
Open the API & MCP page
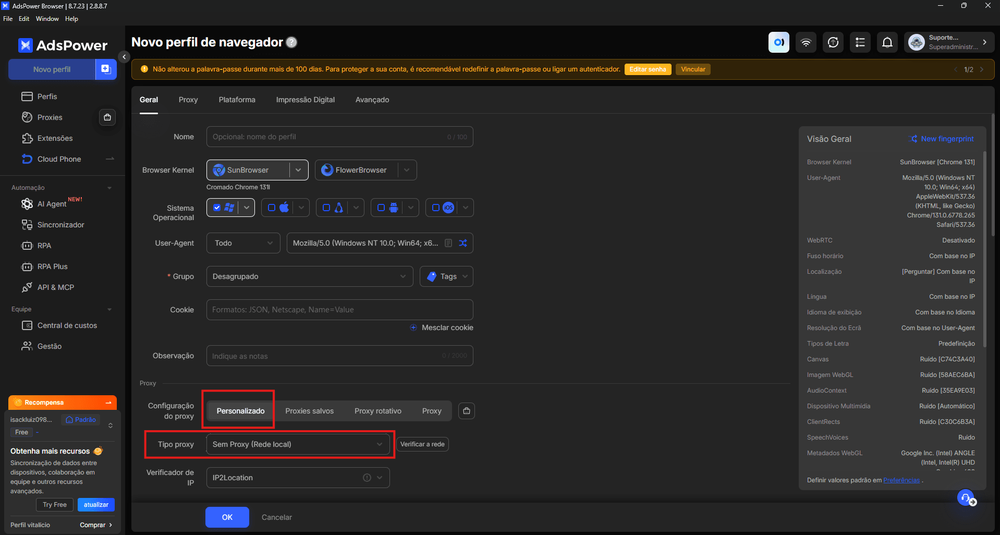(x=55, y=288)
